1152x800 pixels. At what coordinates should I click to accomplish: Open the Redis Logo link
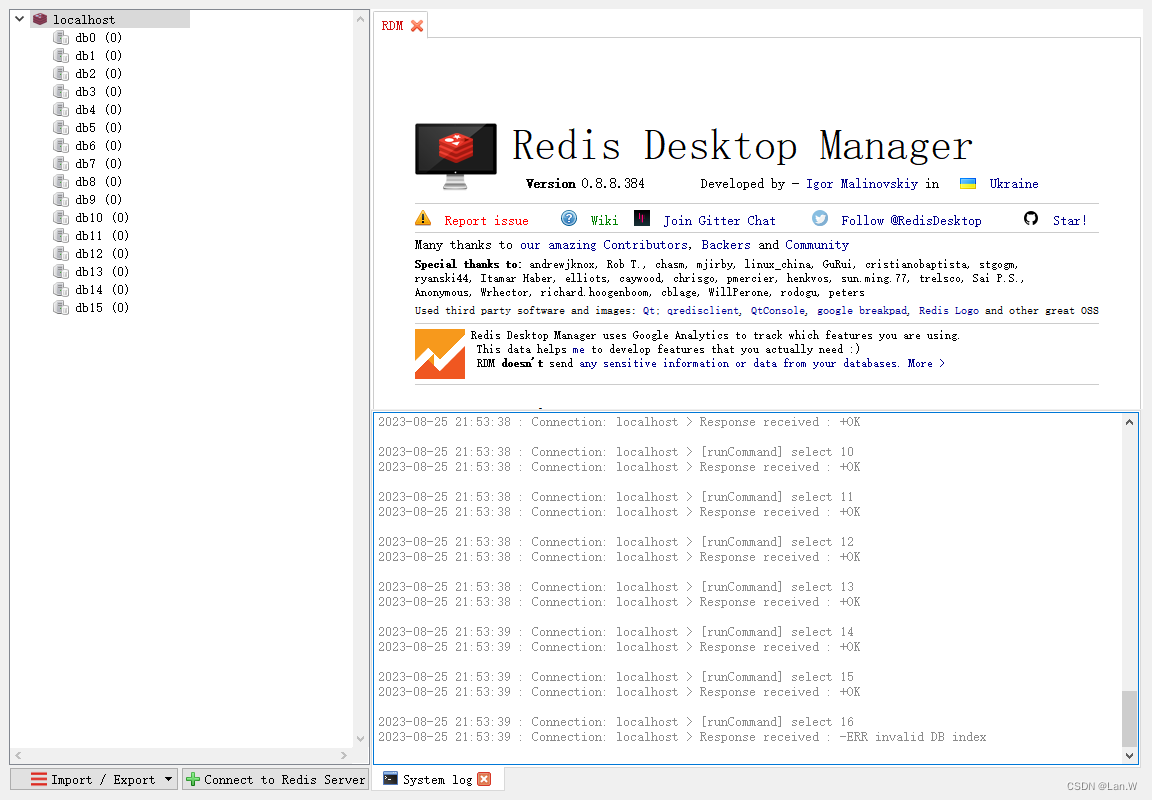pos(948,311)
